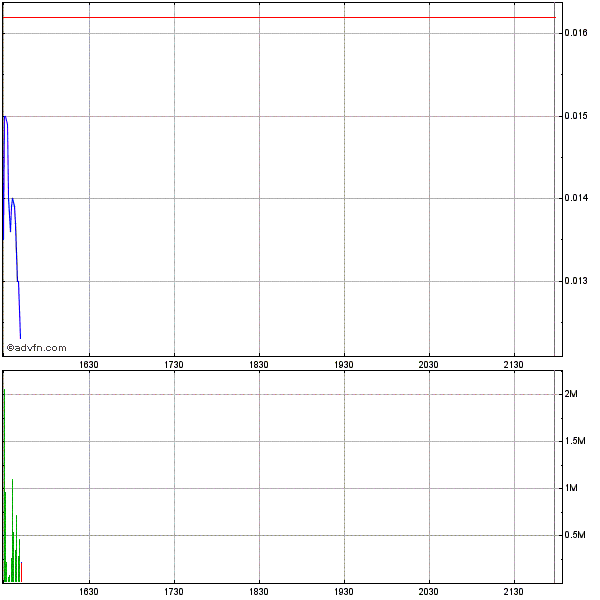Screen dimensions: 600x600
Task: Click 1730 time label under price chart
Action: click(174, 365)
